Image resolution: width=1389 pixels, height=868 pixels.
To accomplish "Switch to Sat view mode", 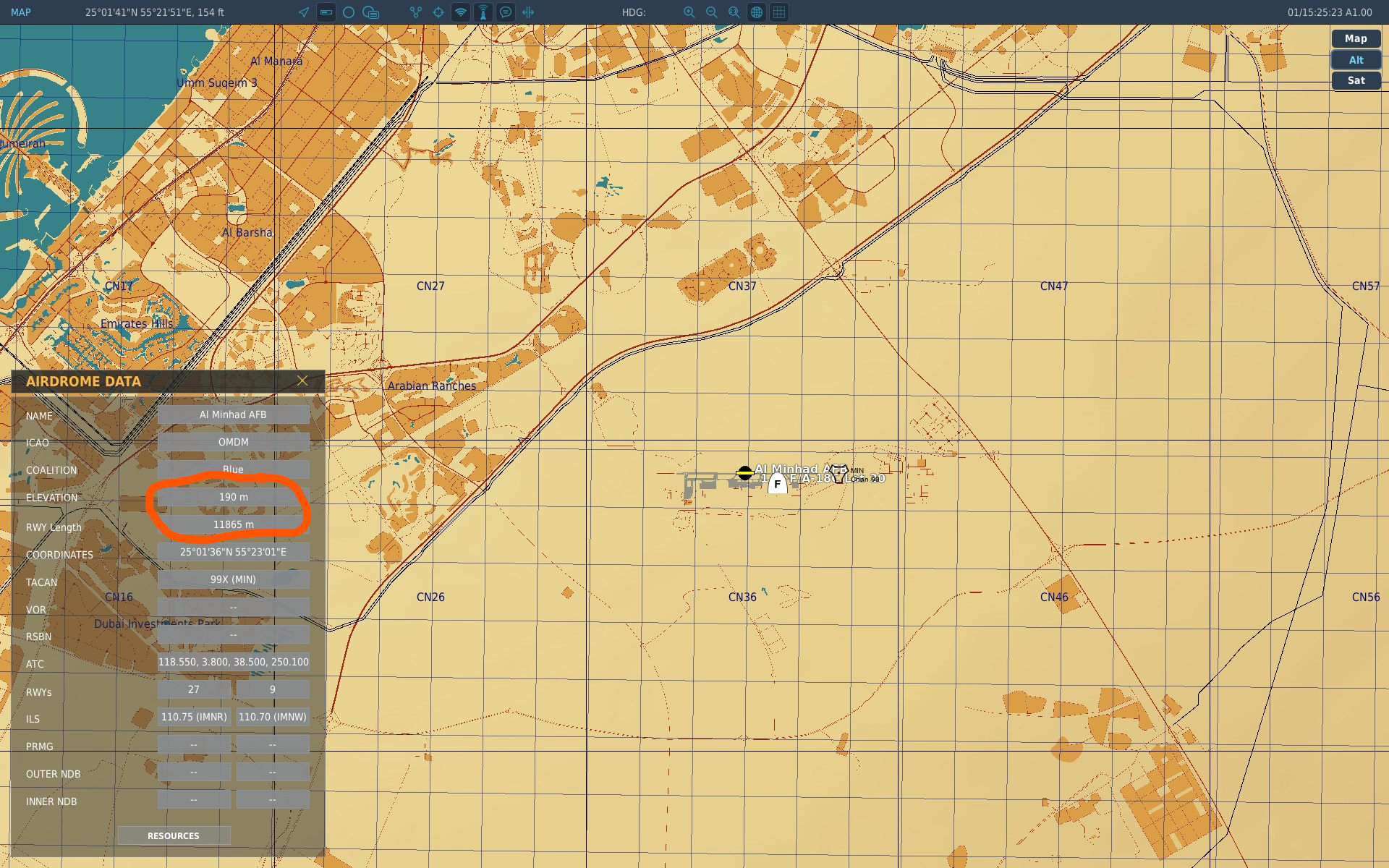I will [x=1356, y=80].
